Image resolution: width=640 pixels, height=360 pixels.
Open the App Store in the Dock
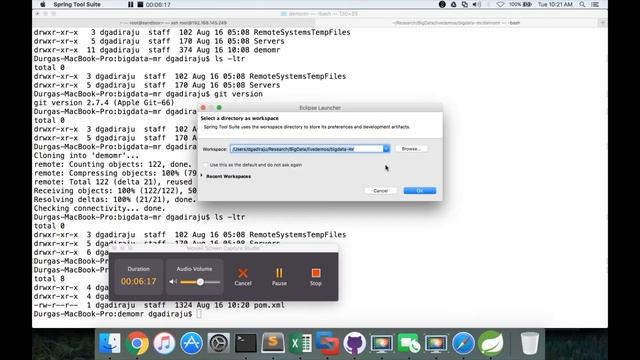pos(191,343)
